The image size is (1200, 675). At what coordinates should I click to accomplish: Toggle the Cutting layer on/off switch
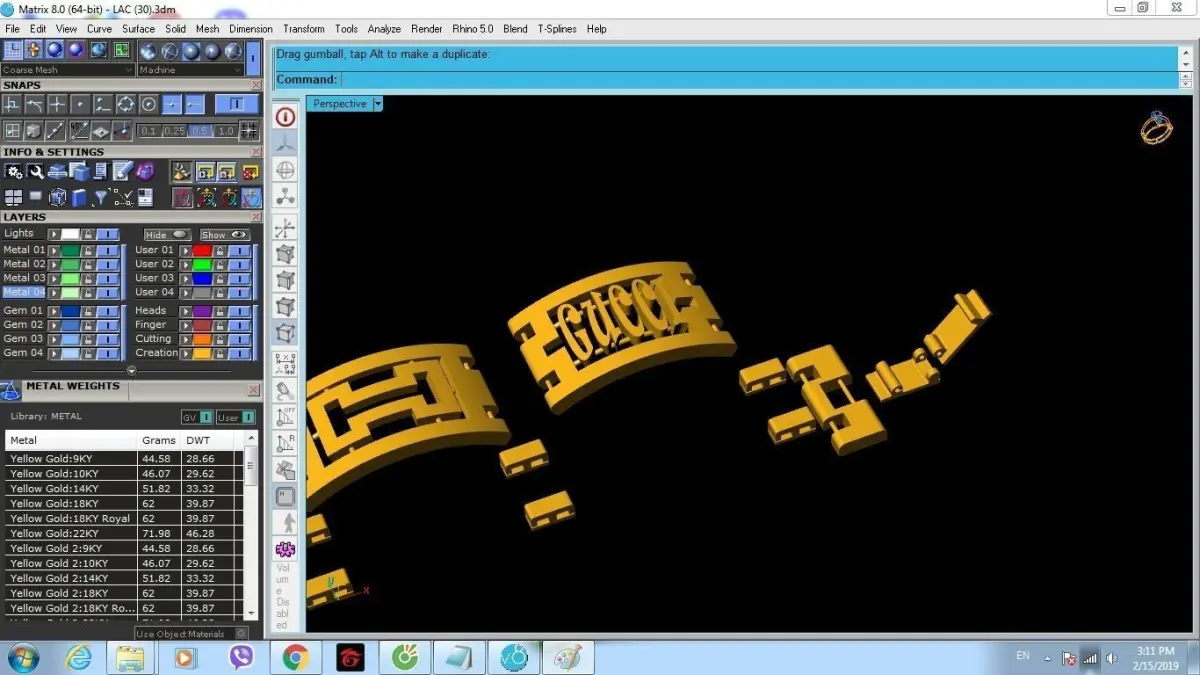[x=240, y=339]
